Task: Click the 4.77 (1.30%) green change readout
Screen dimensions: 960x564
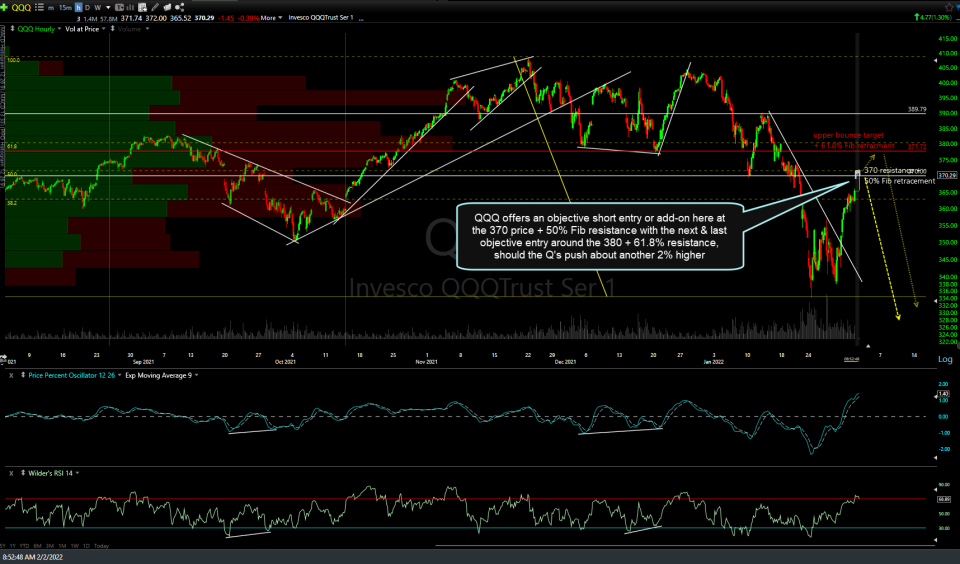Action: coord(933,17)
